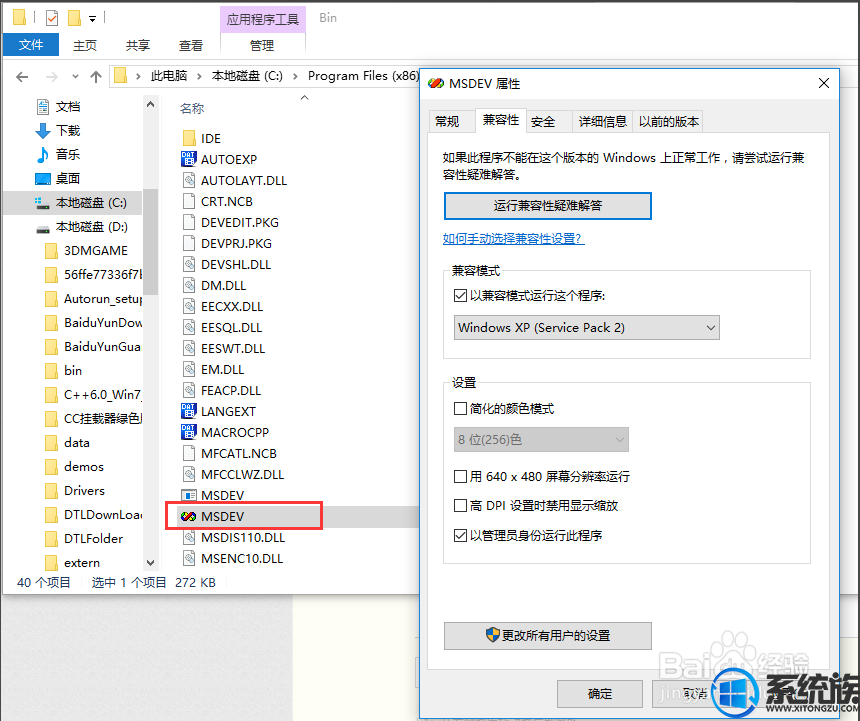860x721 pixels.
Task: Click Desktop (桌面) icon in sidebar
Action: pos(42,179)
